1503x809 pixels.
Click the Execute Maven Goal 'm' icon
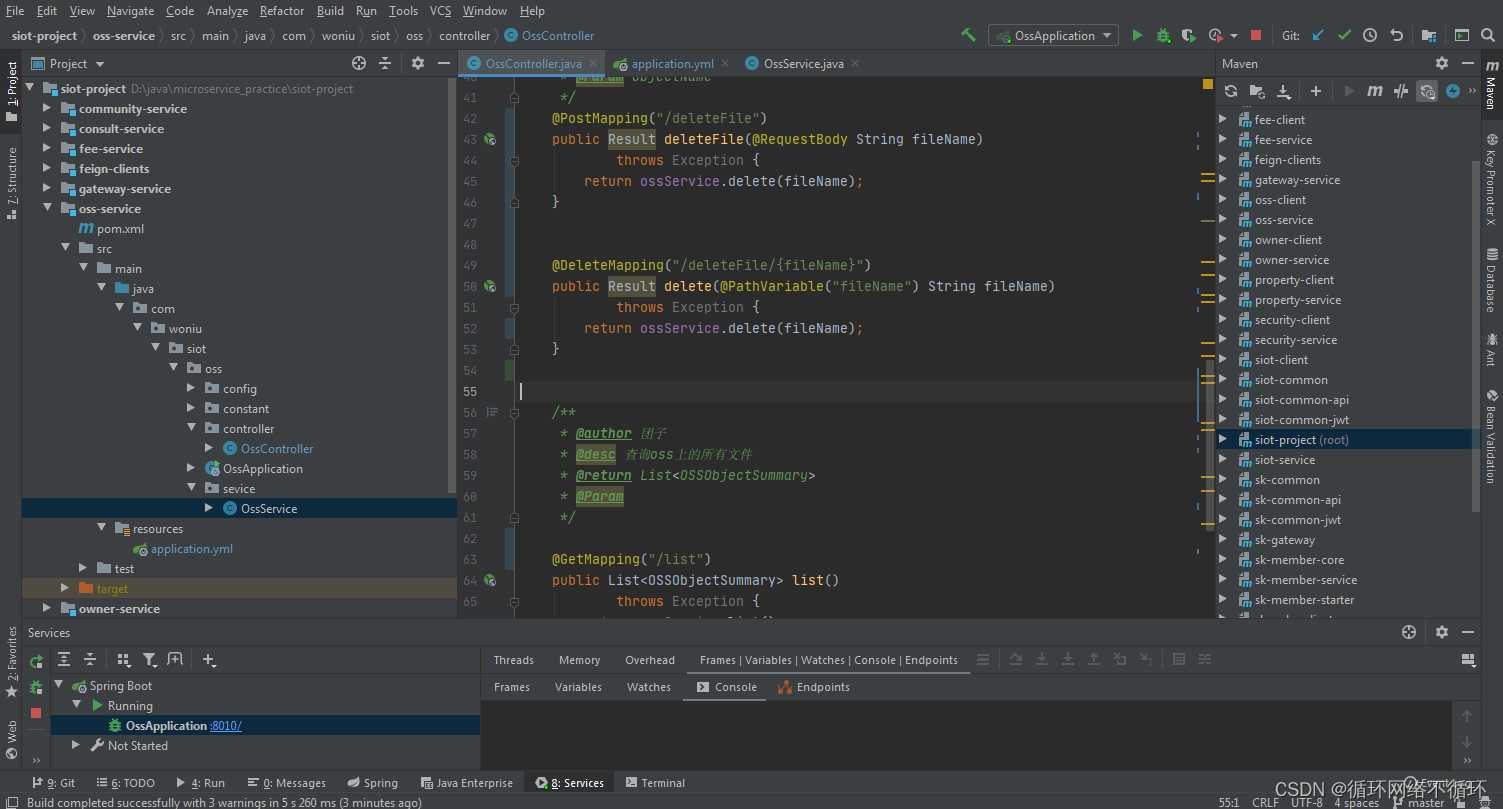[x=1375, y=91]
